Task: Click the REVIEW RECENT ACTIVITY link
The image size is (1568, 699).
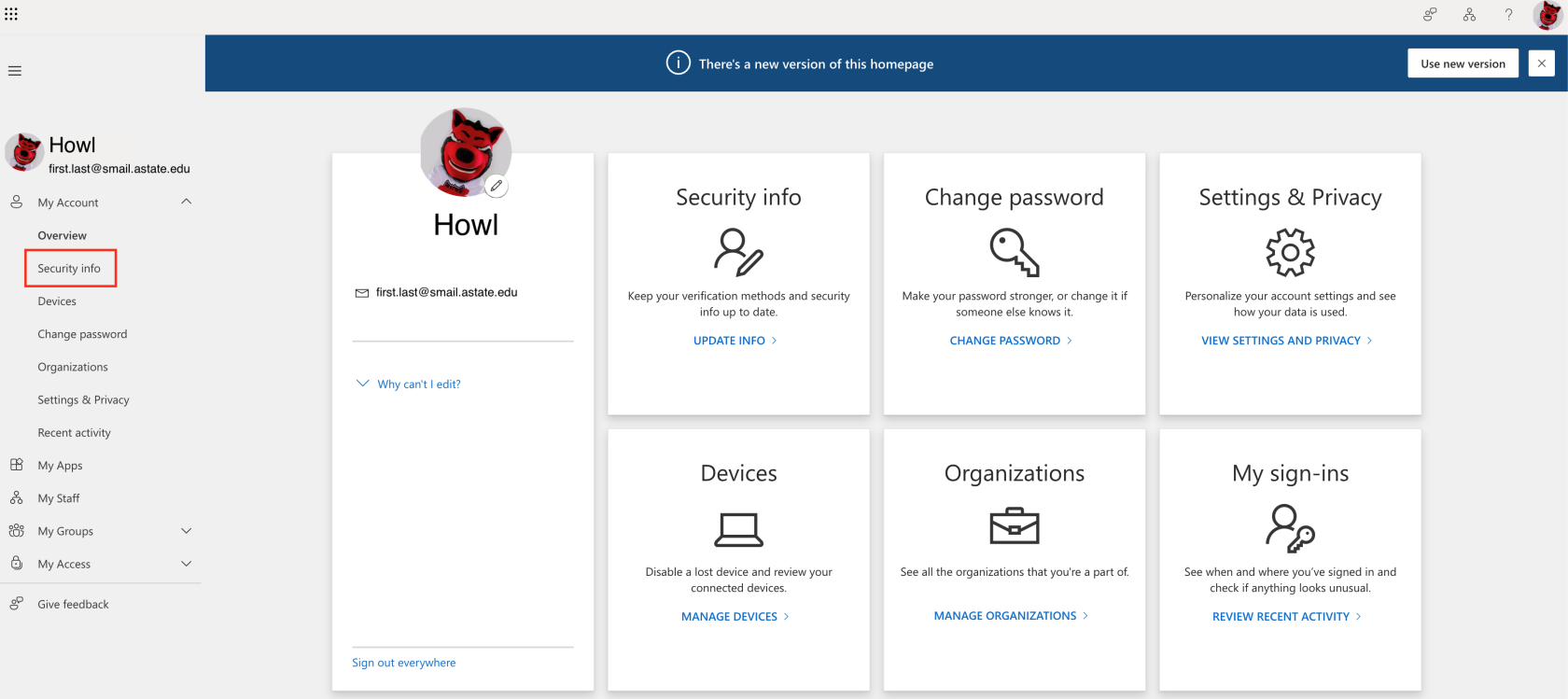Action: tap(1287, 617)
